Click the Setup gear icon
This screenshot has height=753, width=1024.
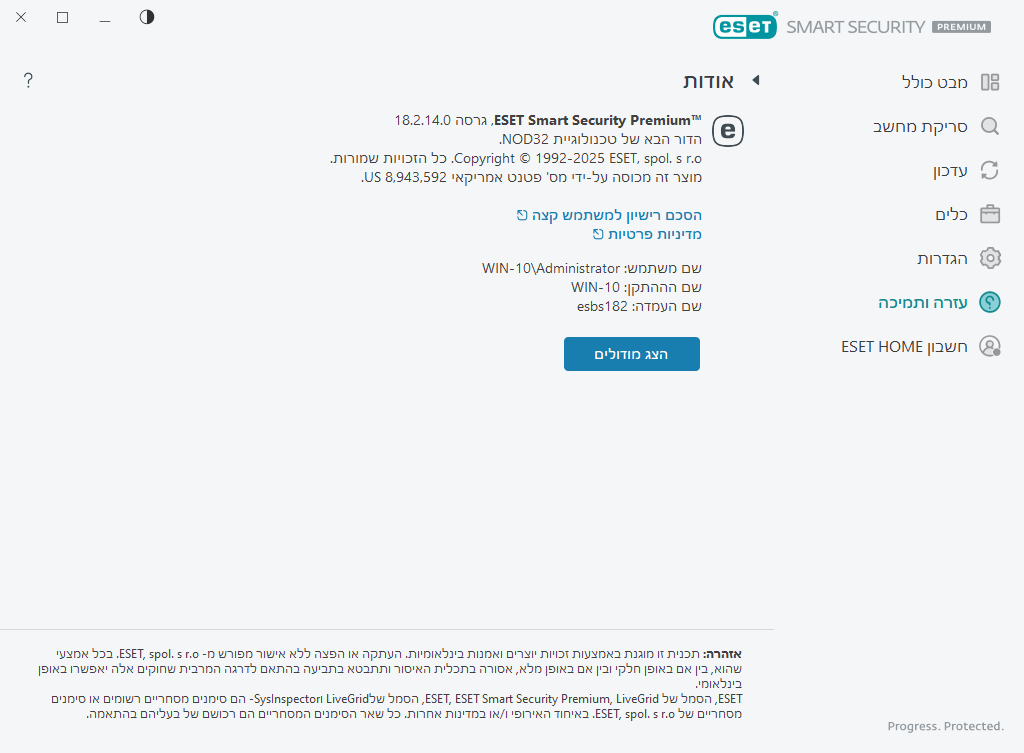(990, 258)
